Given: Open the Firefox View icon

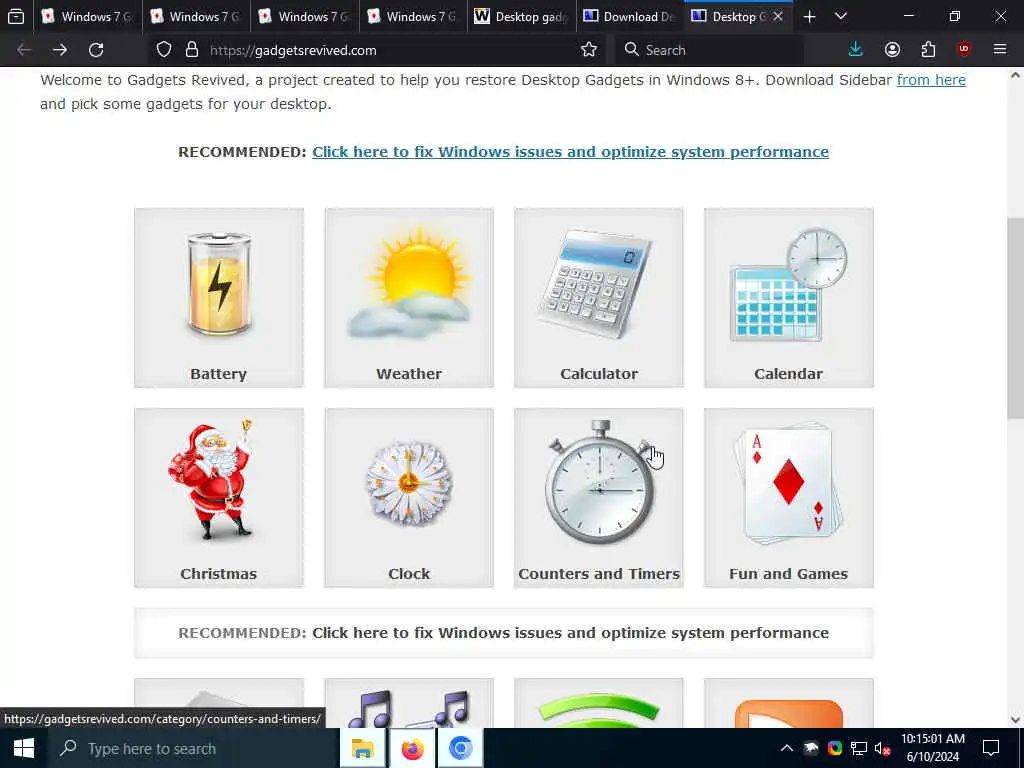Looking at the screenshot, I should point(16,16).
